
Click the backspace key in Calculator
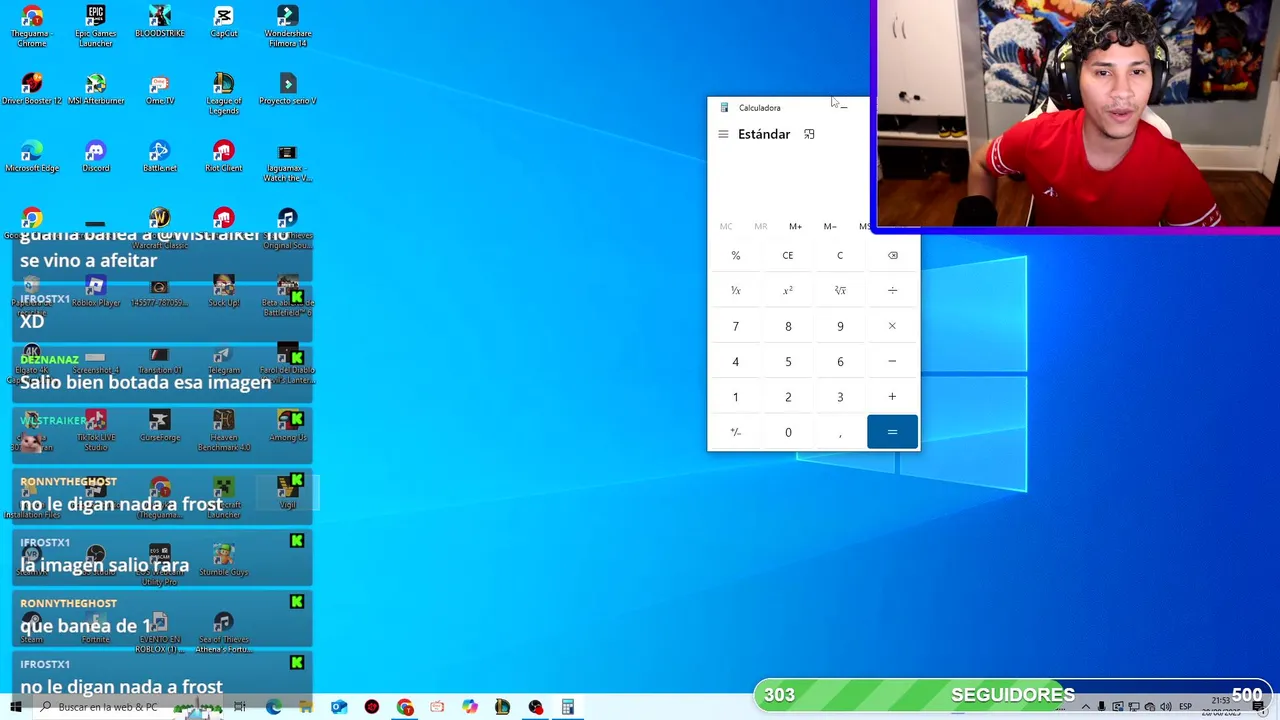point(892,255)
